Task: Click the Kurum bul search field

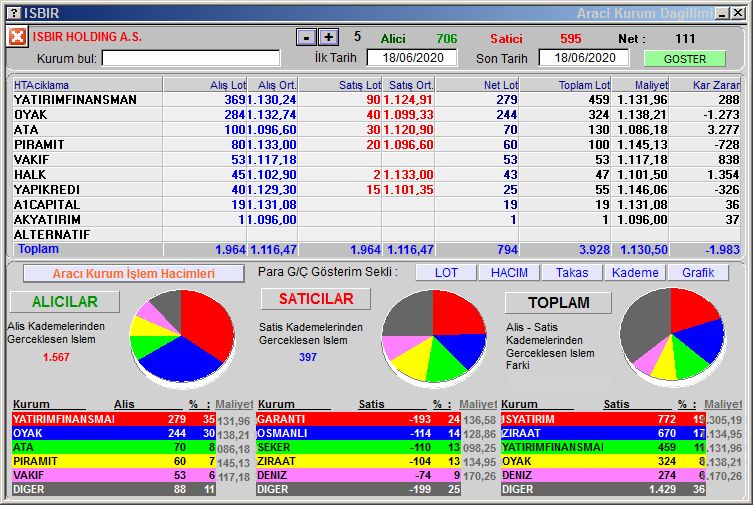Action: [191, 58]
